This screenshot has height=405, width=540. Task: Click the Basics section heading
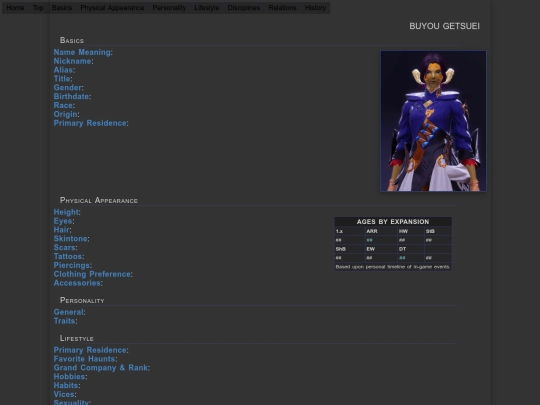pos(72,40)
